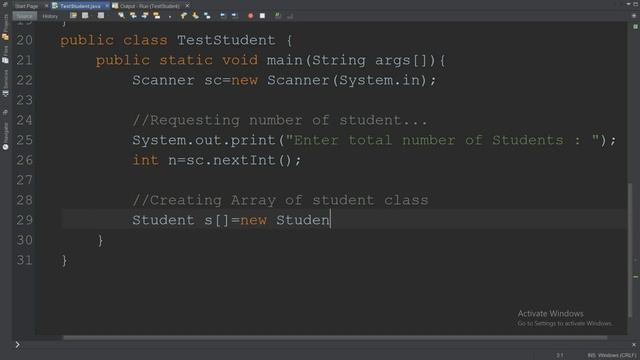Open the Files side panel
This screenshot has width=640, height=360.
(5, 54)
